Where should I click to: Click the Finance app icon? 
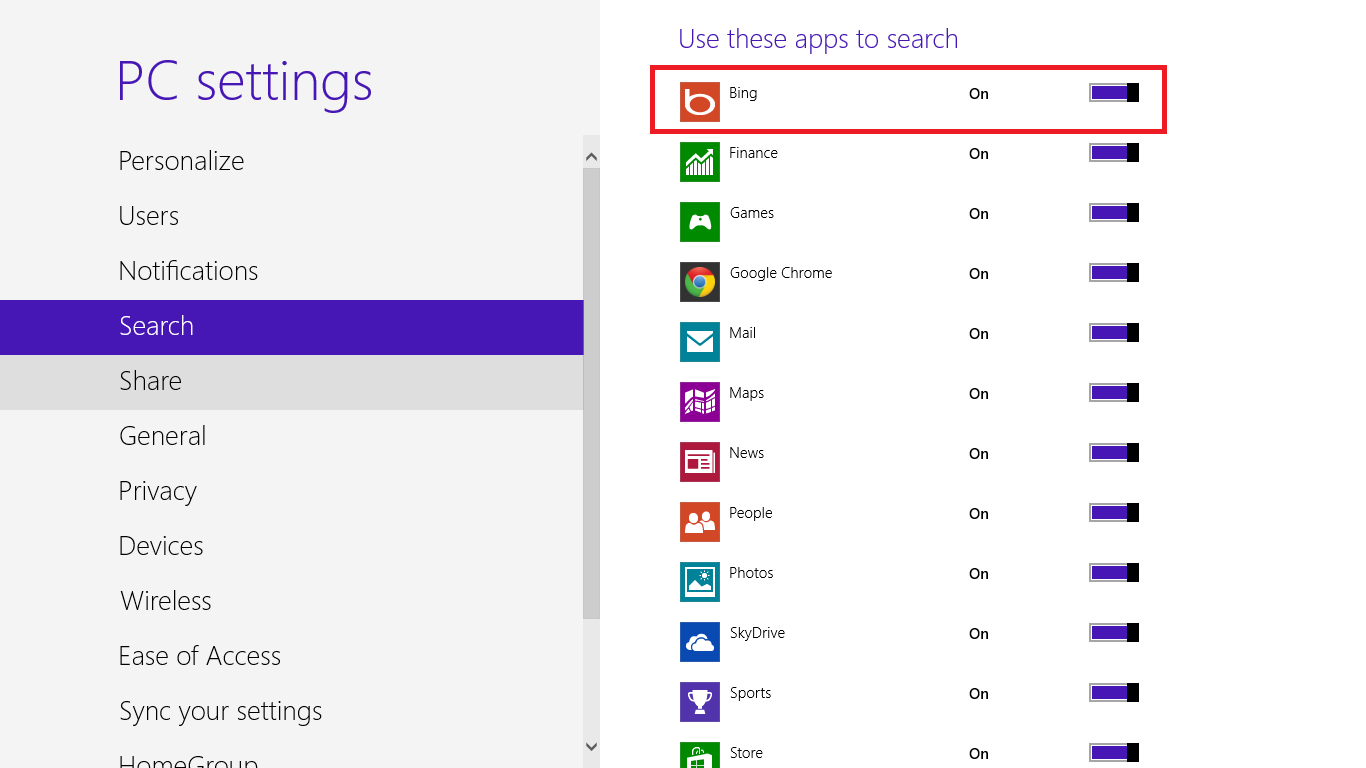(x=700, y=162)
